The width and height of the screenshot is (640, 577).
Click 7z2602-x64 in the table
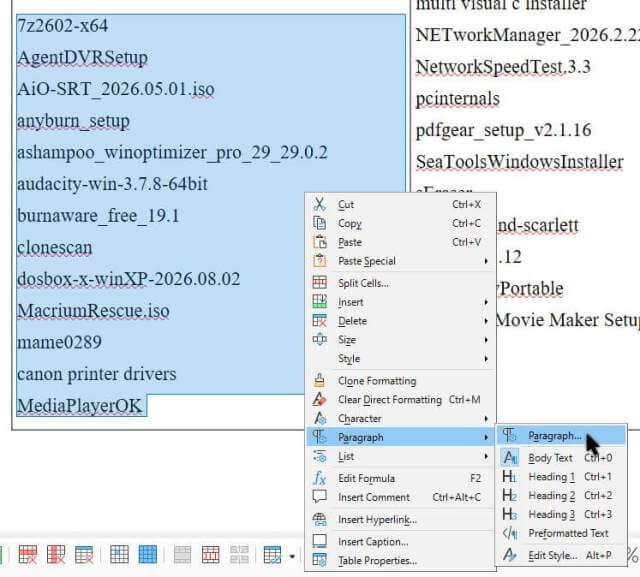pos(62,26)
